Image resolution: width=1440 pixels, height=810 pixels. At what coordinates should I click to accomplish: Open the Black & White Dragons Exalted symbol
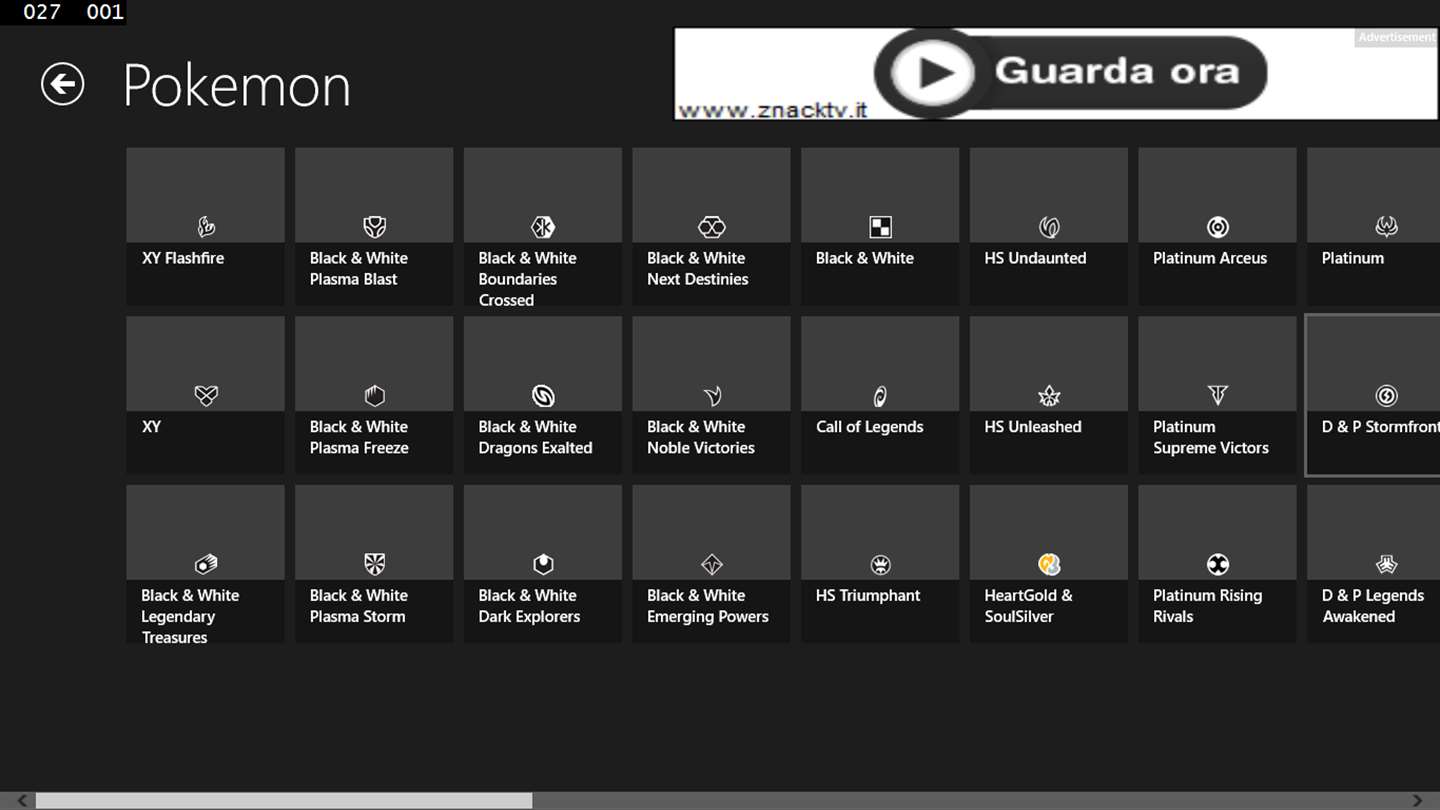[x=543, y=396]
